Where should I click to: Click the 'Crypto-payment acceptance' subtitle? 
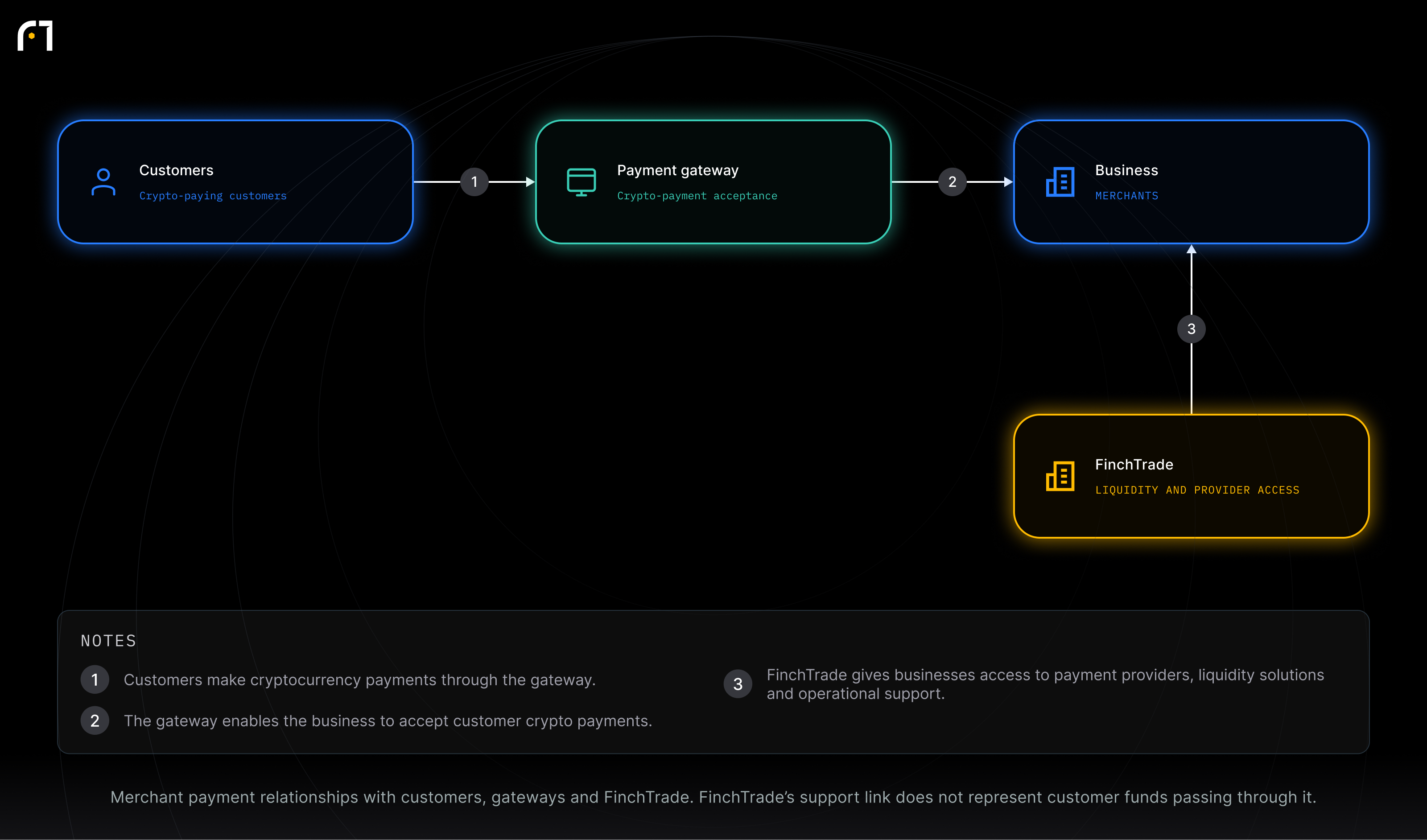click(x=697, y=196)
